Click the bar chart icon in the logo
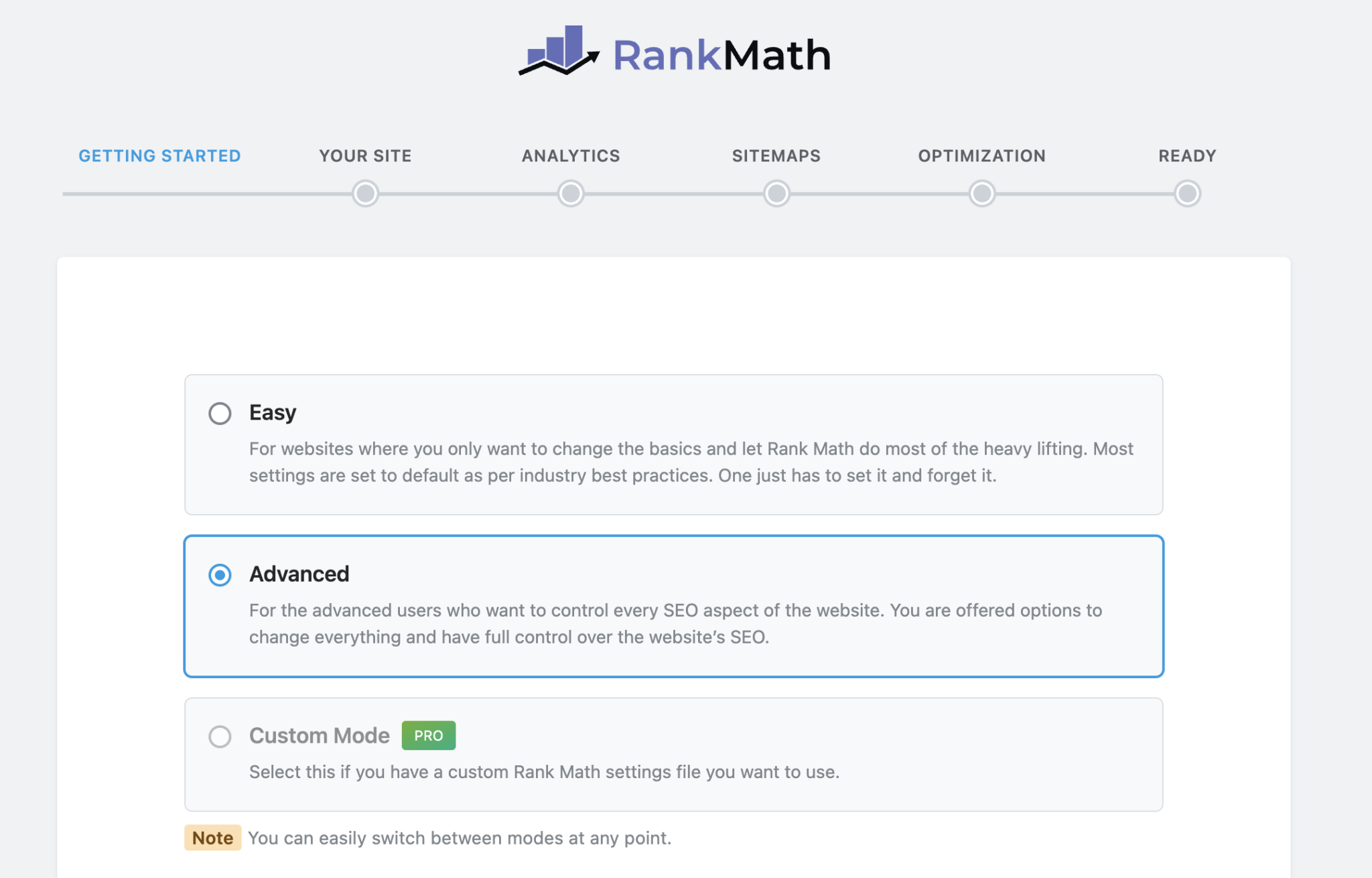1372x878 pixels. coord(559,50)
